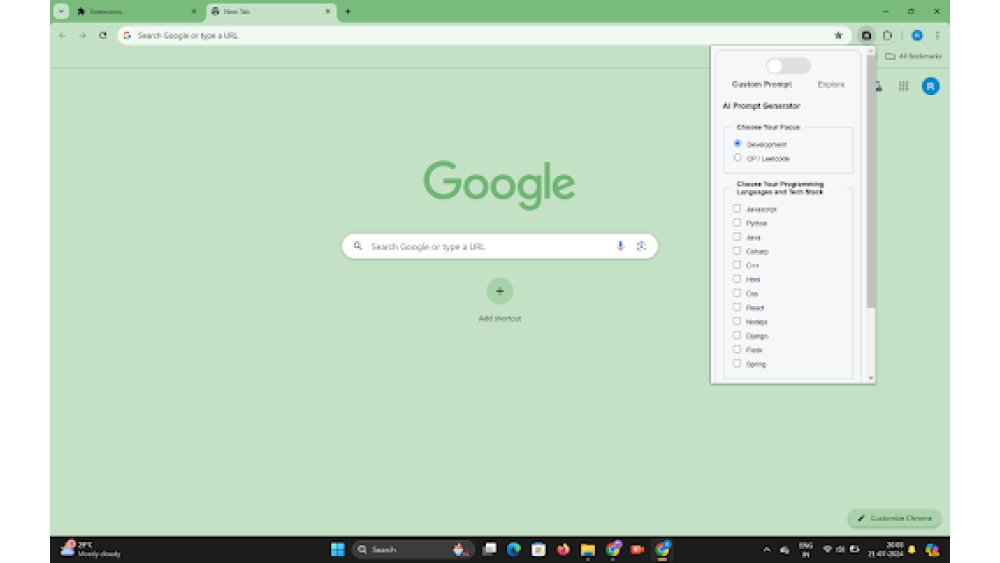The image size is (1000, 563).
Task: Open the red camera recorder taskbar app
Action: point(637,549)
